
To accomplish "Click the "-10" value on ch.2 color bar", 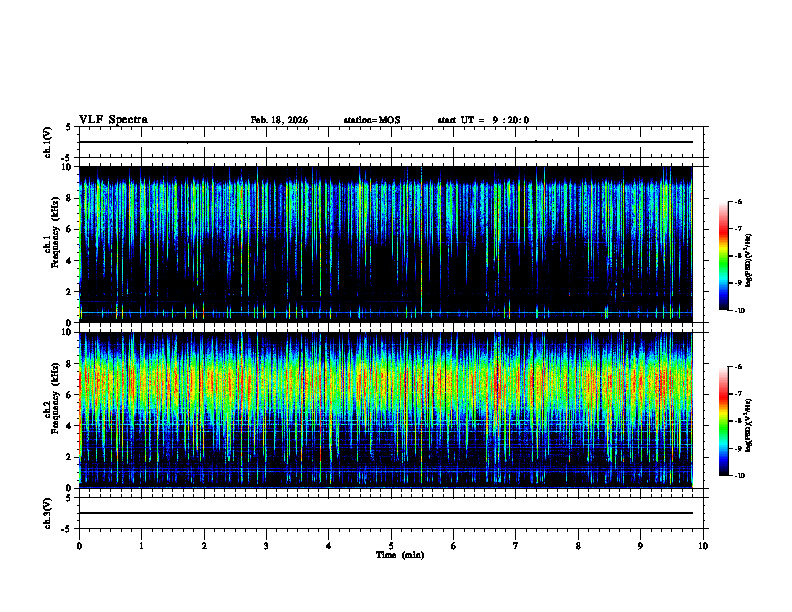I will click(x=740, y=476).
